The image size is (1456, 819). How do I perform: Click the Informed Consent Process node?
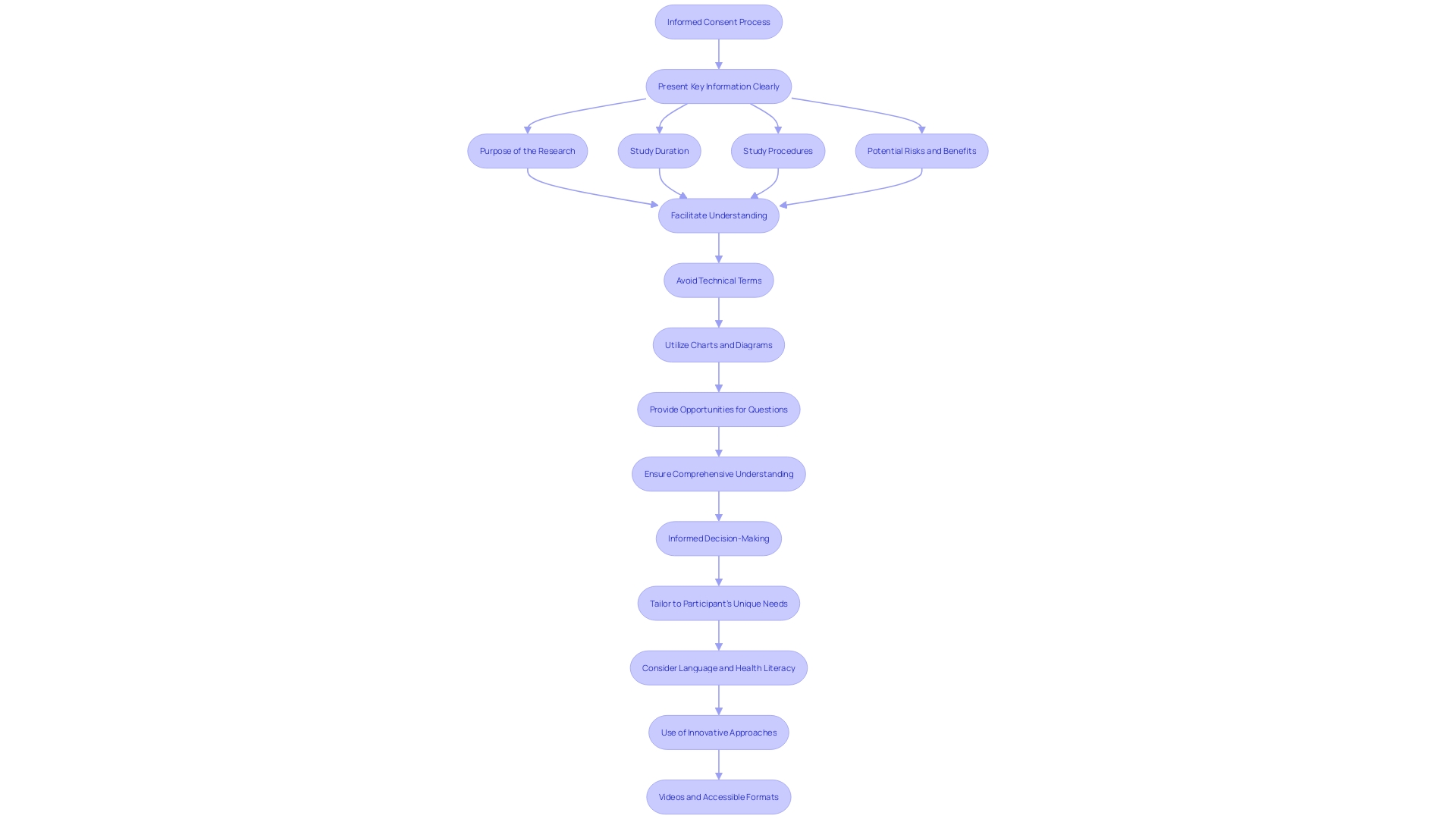(718, 21)
